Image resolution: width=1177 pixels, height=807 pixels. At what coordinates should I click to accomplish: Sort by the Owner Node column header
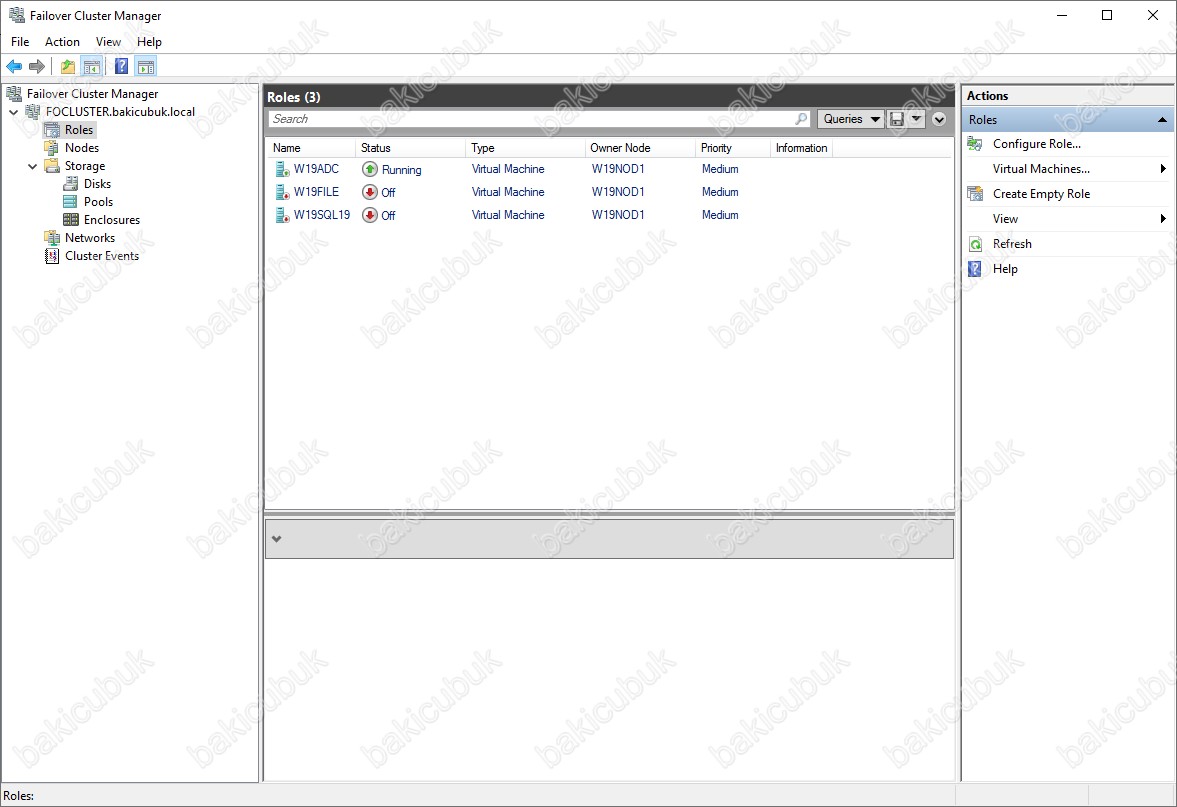click(x=640, y=148)
